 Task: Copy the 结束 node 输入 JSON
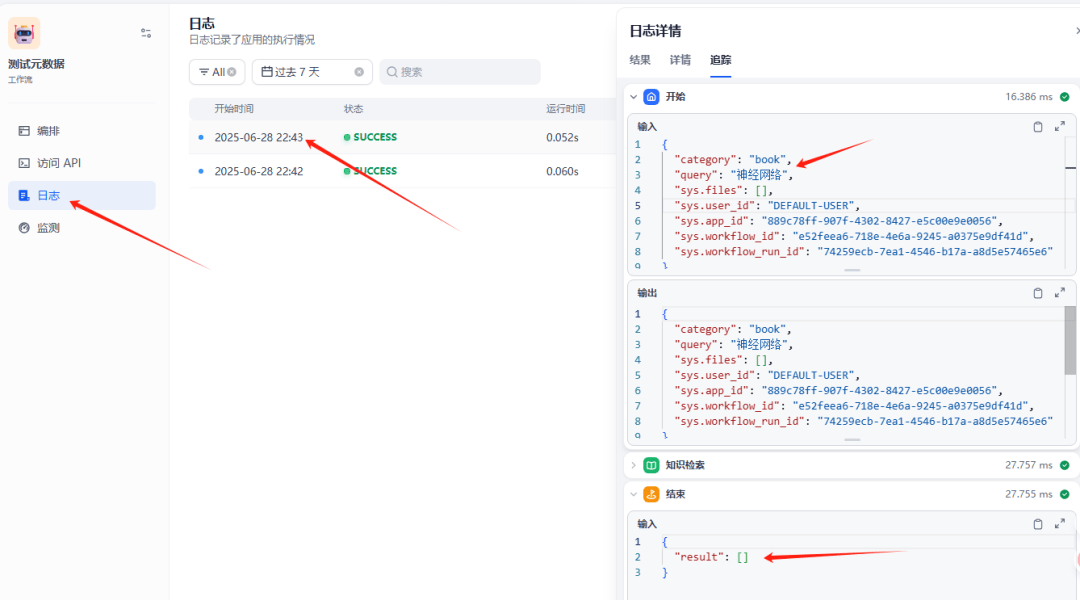point(1038,524)
